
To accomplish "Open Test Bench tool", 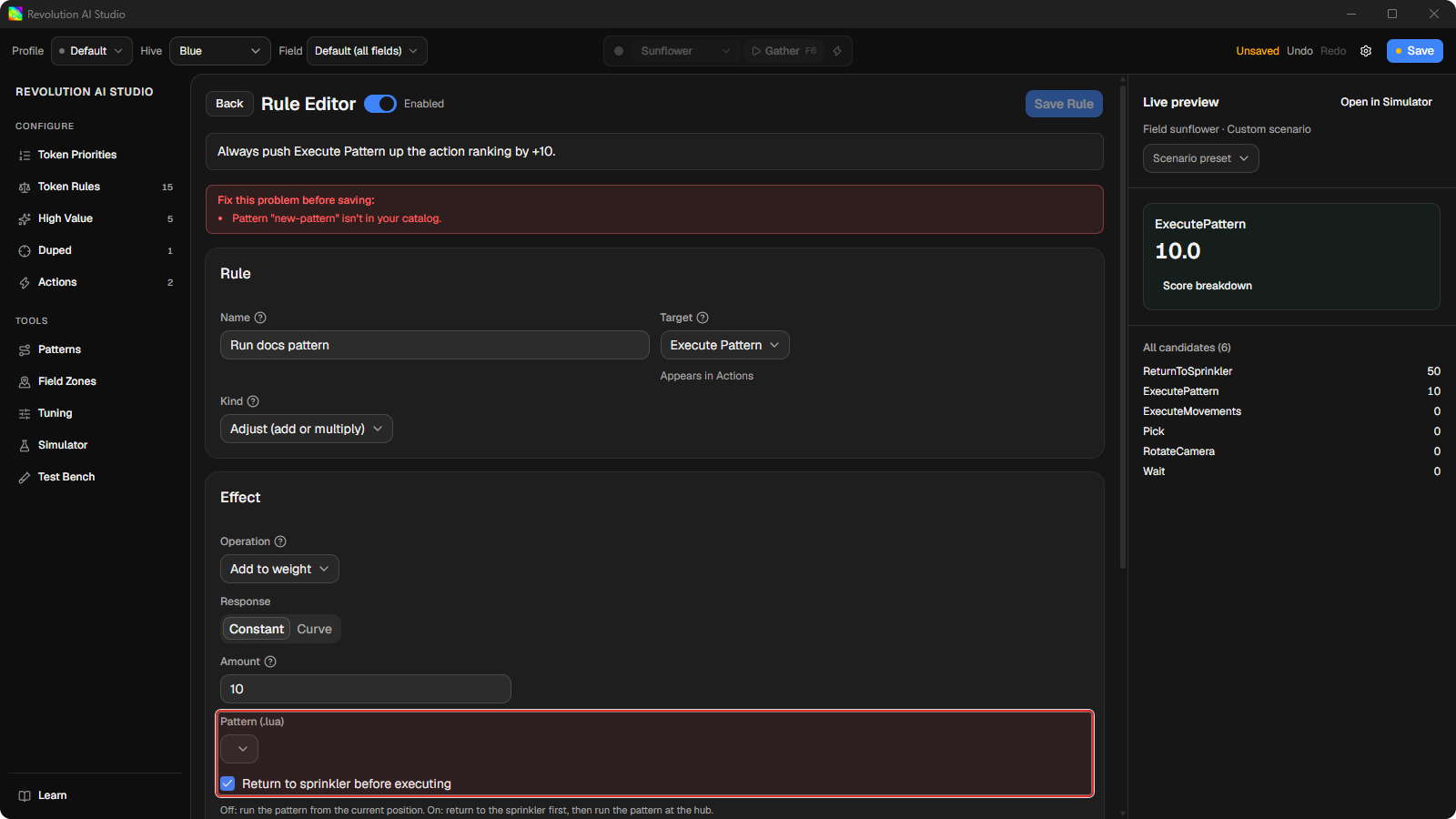I will pos(96,477).
